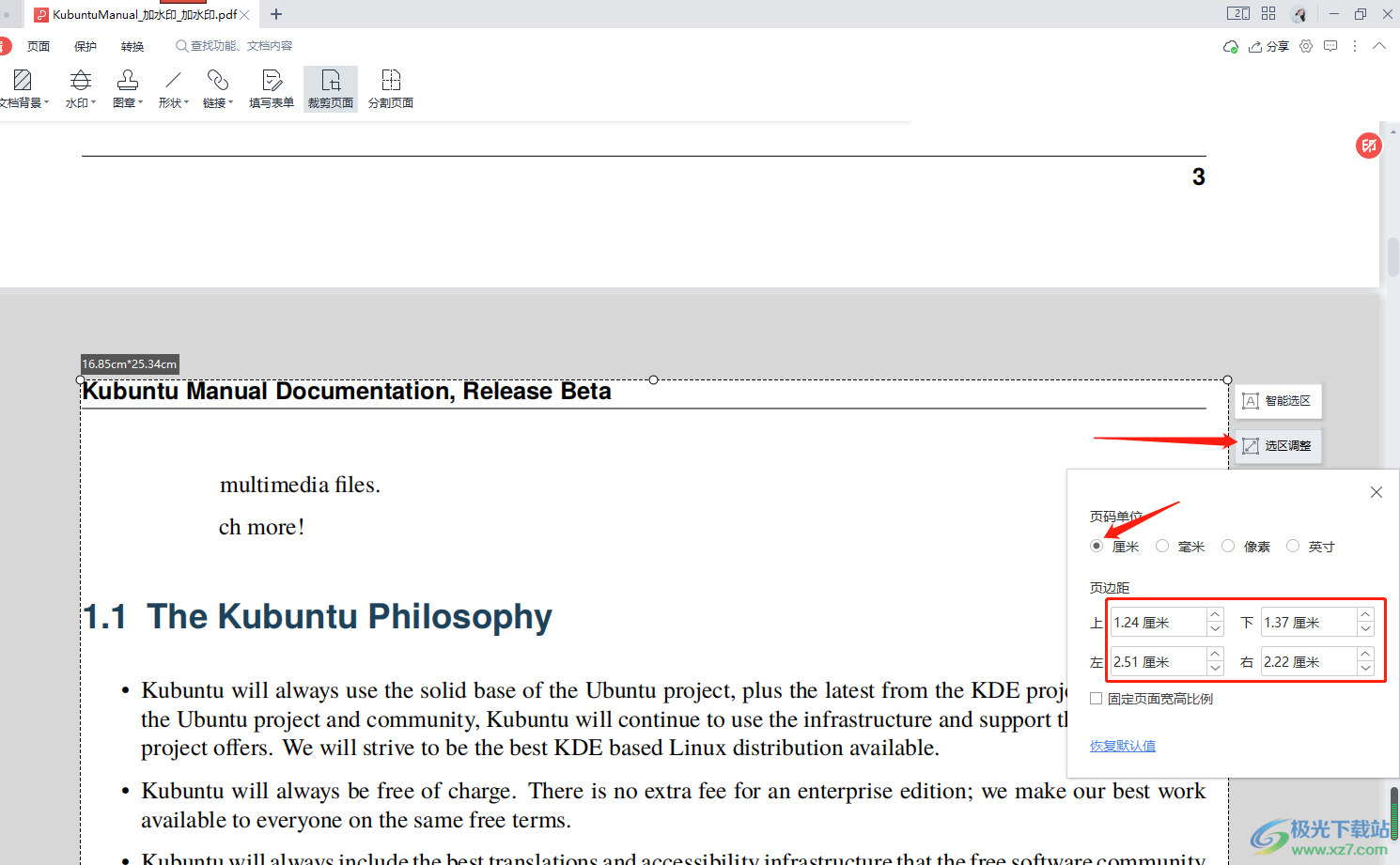
Task: Click the 16.85cm*25.34cm size label
Action: [130, 363]
